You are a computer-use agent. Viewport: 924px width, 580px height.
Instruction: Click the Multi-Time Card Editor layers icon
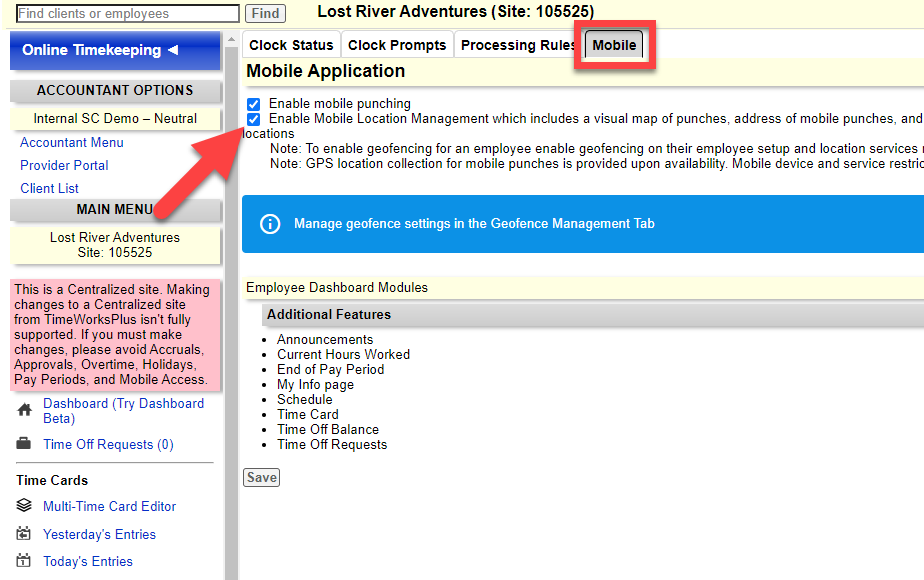tap(24, 505)
